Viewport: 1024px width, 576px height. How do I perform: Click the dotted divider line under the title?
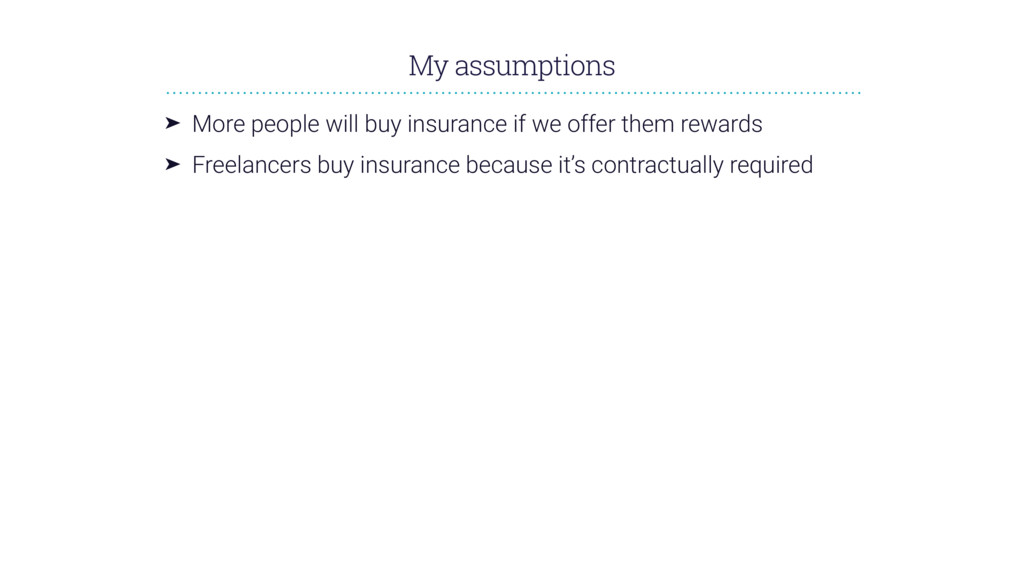(x=511, y=92)
